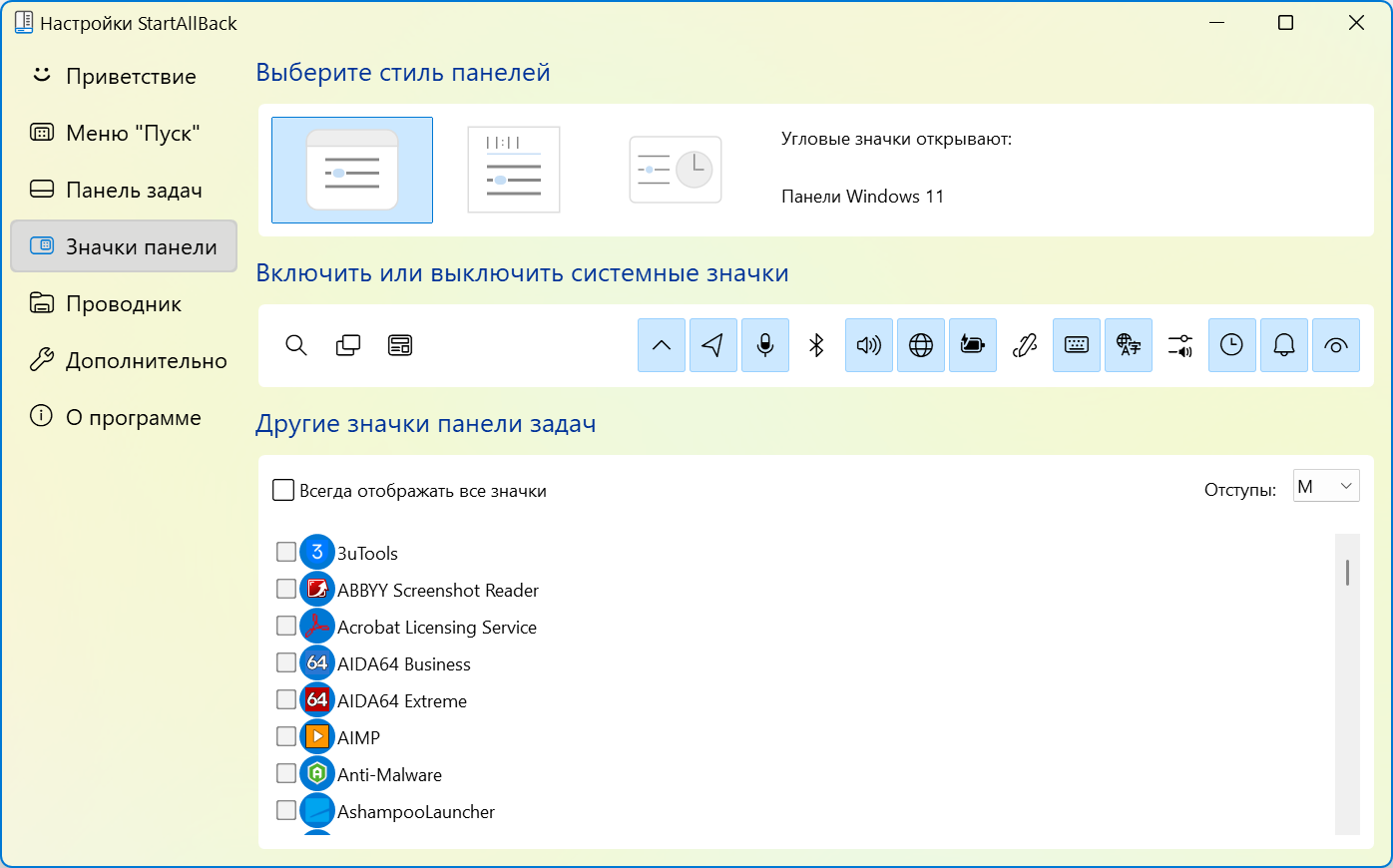Toggle the chevron overflow system icon
The width and height of the screenshot is (1393, 868).
point(662,345)
